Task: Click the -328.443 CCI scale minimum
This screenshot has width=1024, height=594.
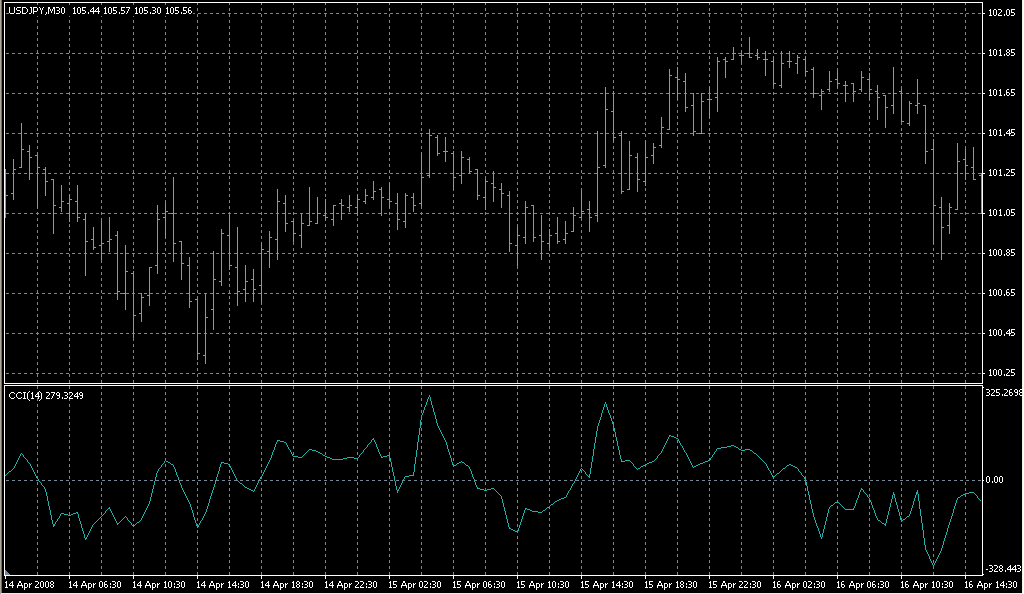Action: coord(1002,566)
